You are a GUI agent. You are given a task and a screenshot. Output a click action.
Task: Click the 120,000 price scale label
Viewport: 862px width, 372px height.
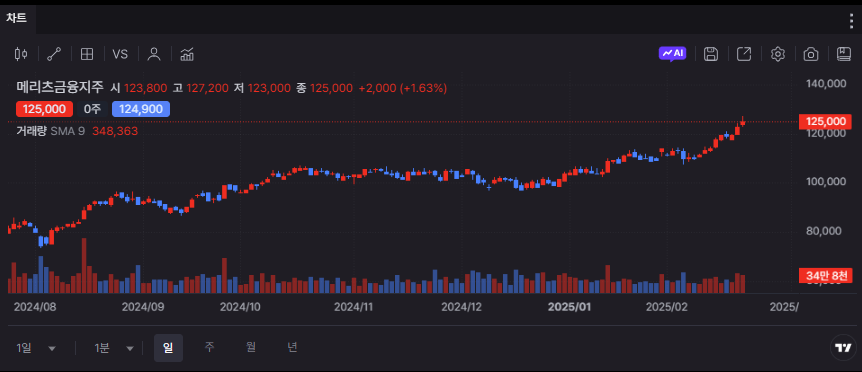[826, 133]
